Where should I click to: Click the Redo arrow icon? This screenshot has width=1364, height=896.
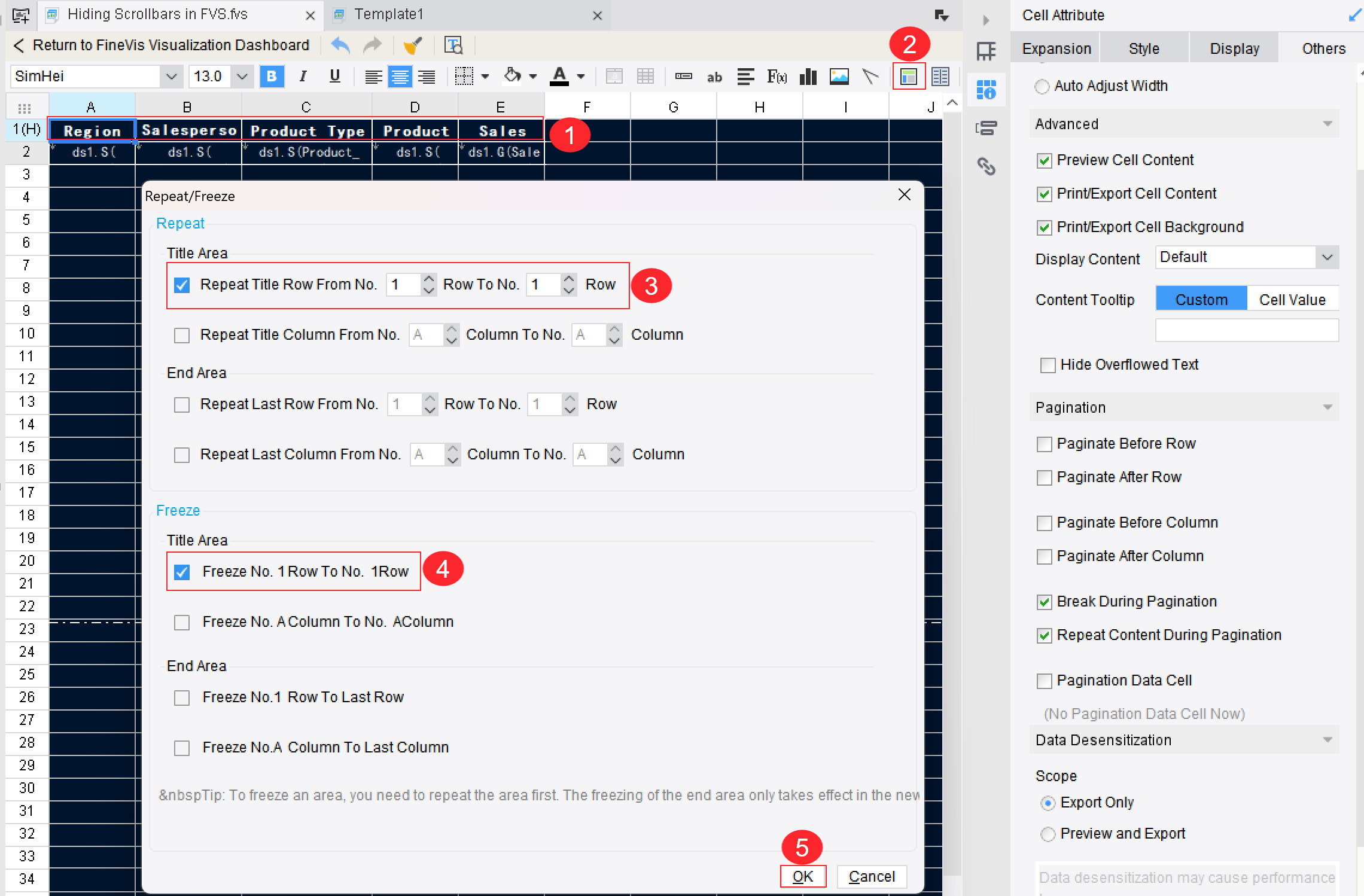coord(372,45)
